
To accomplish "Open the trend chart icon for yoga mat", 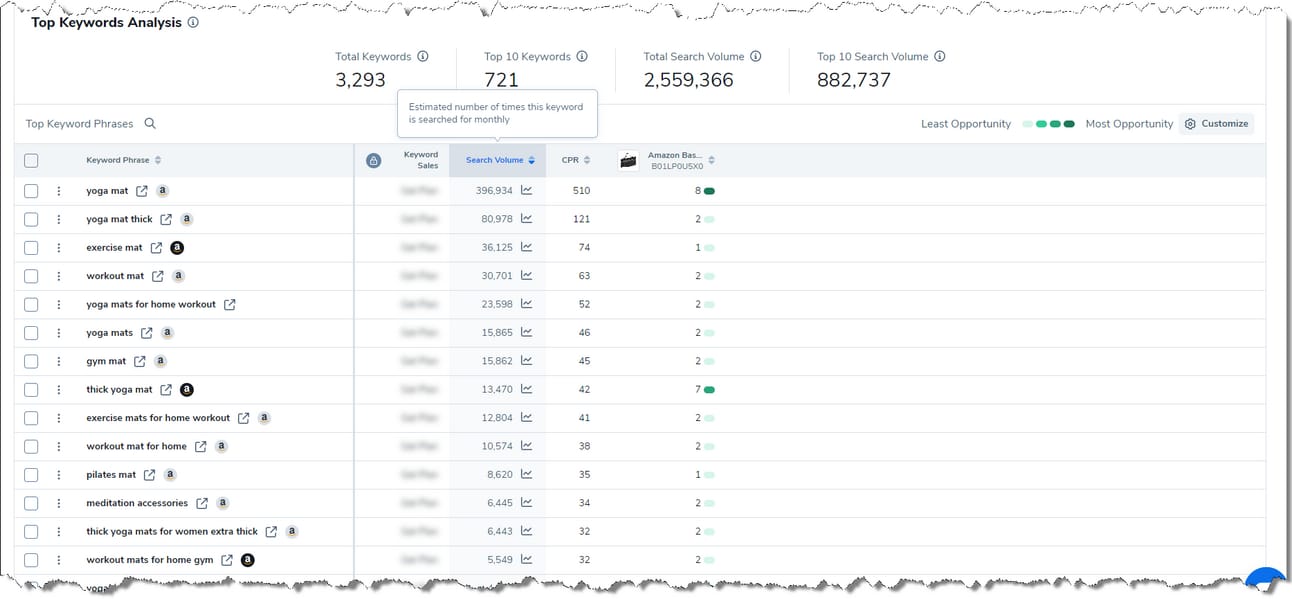I will [x=527, y=190].
